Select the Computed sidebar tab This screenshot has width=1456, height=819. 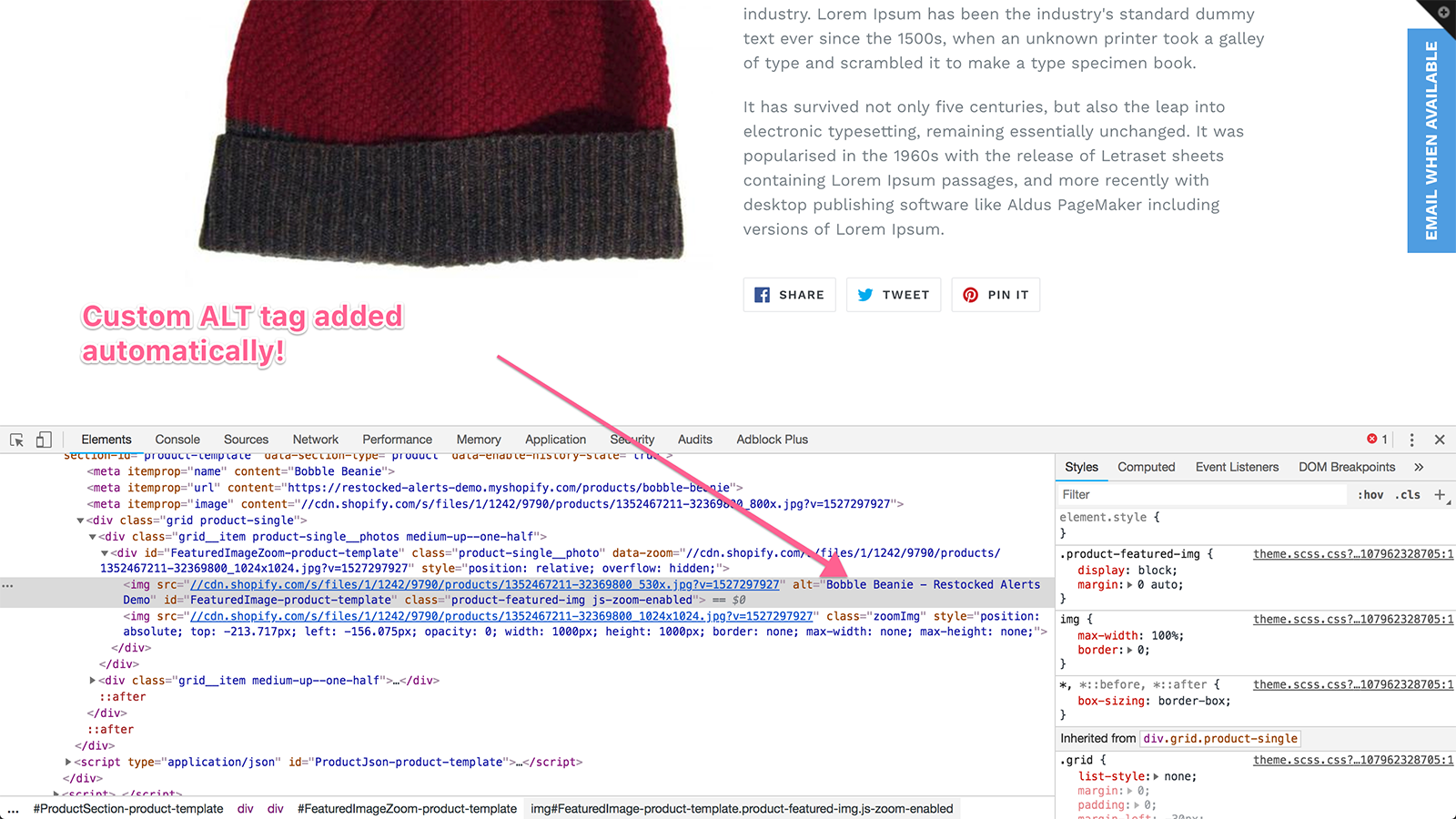[x=1147, y=467]
